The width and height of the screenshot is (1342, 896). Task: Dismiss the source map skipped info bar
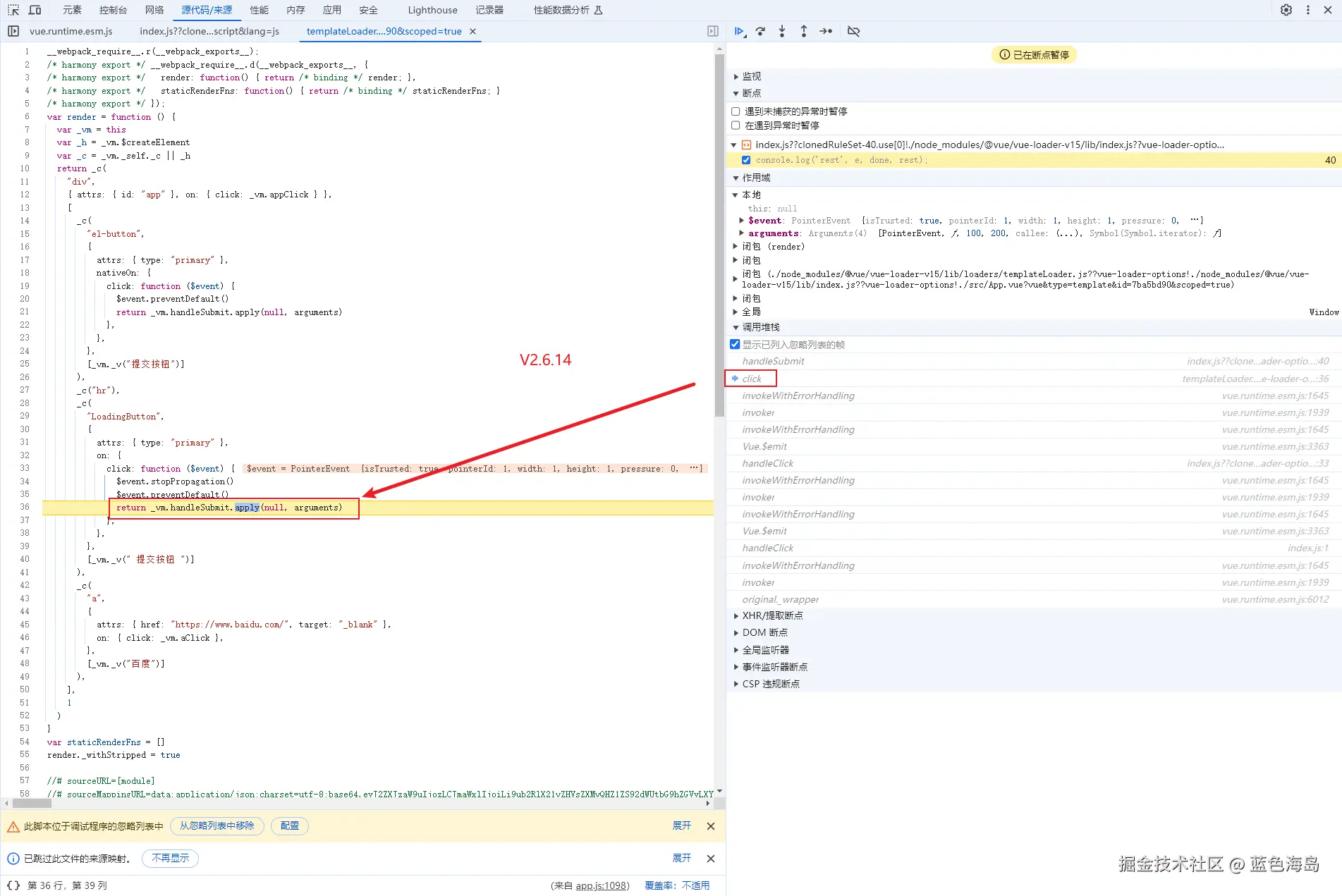pyautogui.click(x=711, y=859)
